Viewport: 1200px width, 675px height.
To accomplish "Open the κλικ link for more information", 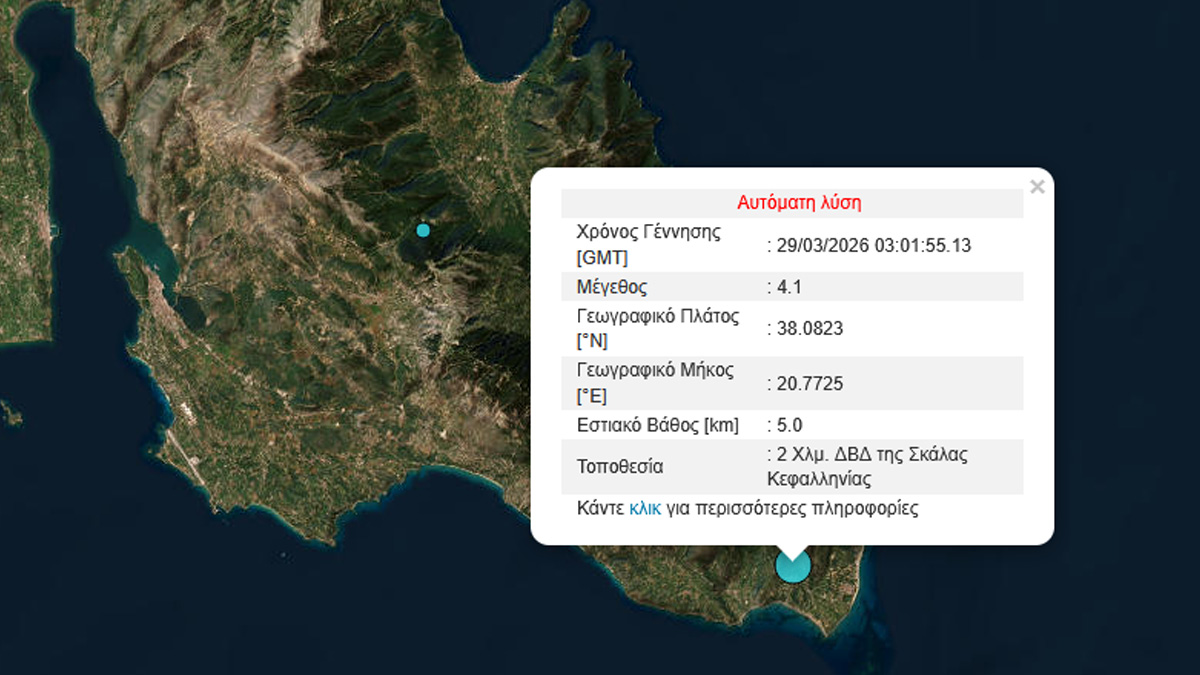I will click(646, 509).
